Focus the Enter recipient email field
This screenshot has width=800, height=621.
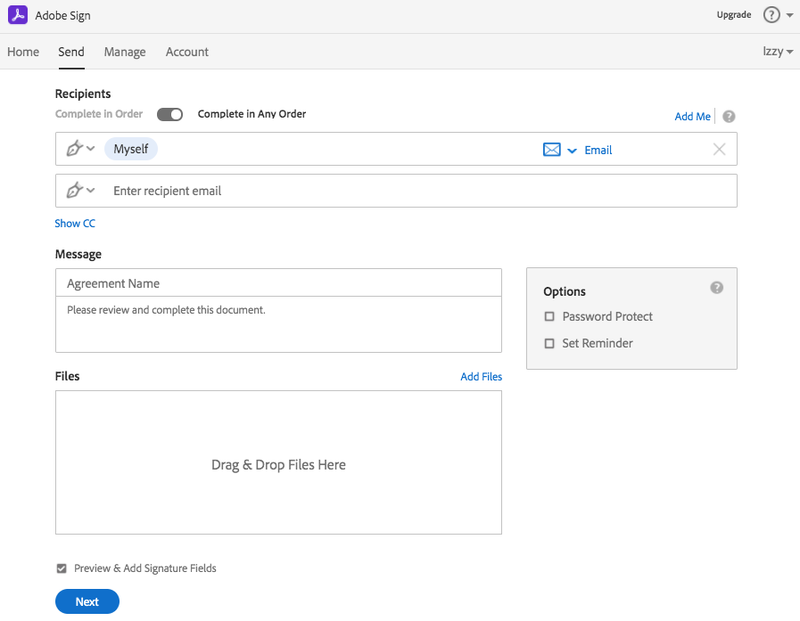pyautogui.click(x=396, y=191)
